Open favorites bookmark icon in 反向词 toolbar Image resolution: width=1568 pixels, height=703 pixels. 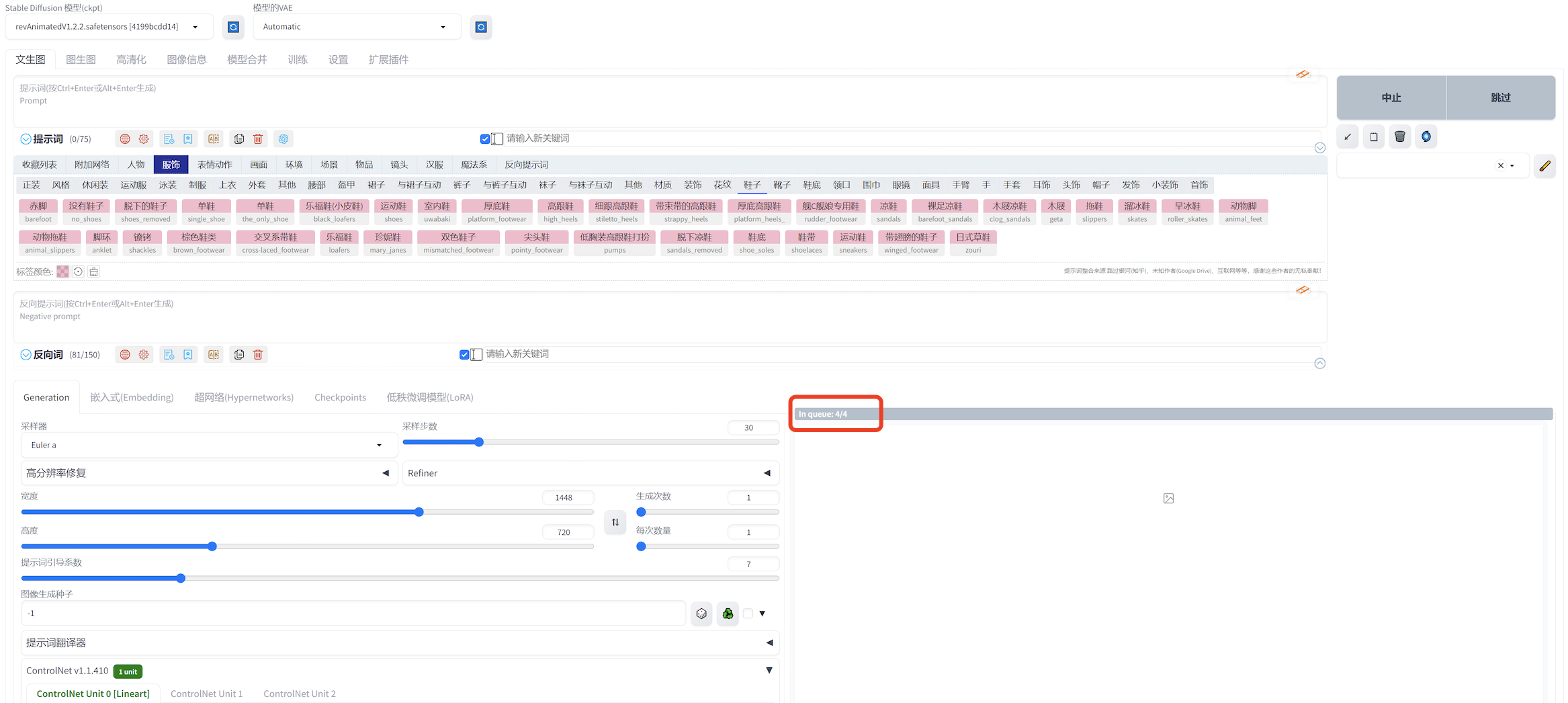point(188,355)
